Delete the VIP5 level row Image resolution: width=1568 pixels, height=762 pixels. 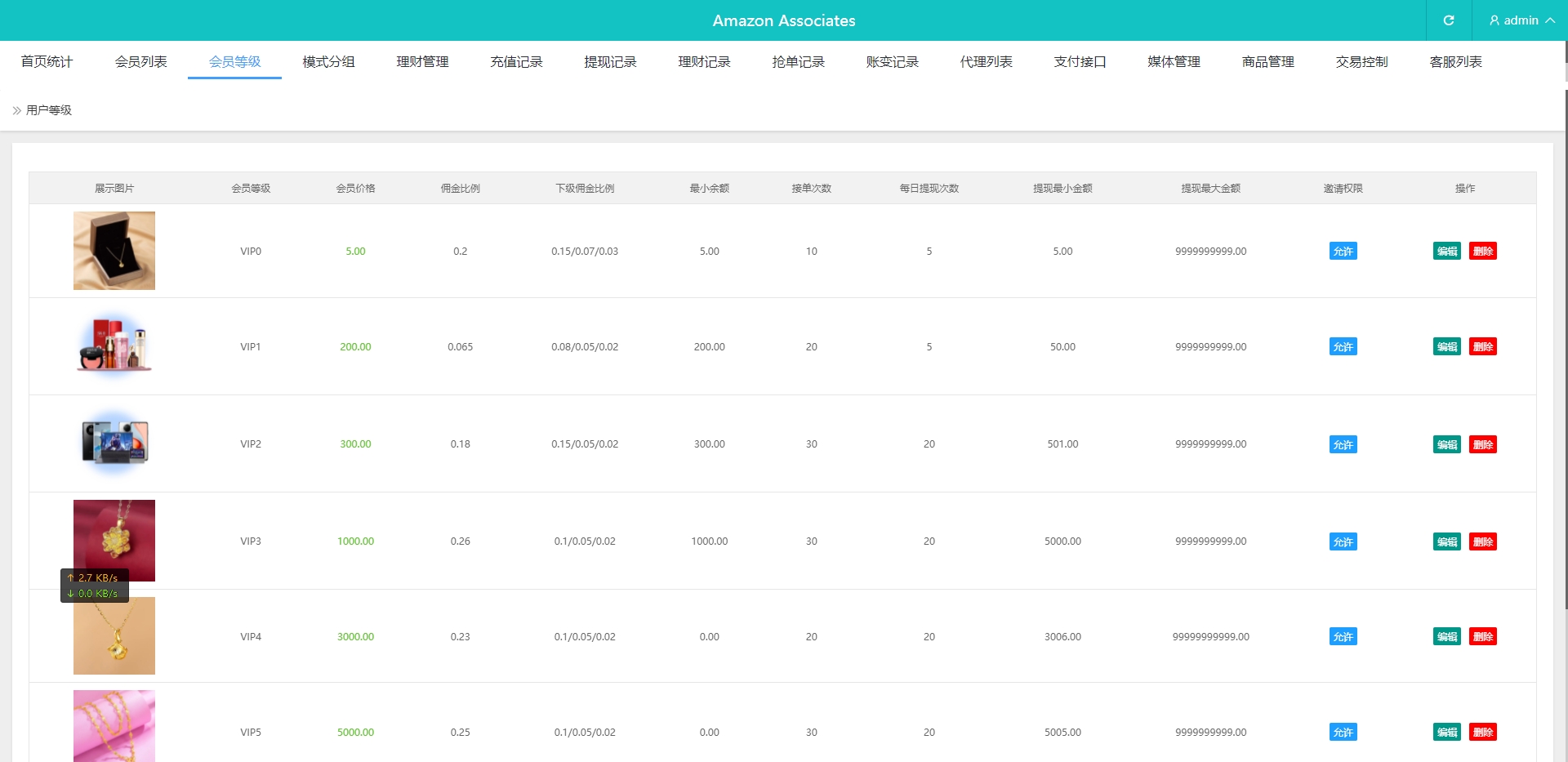point(1482,733)
